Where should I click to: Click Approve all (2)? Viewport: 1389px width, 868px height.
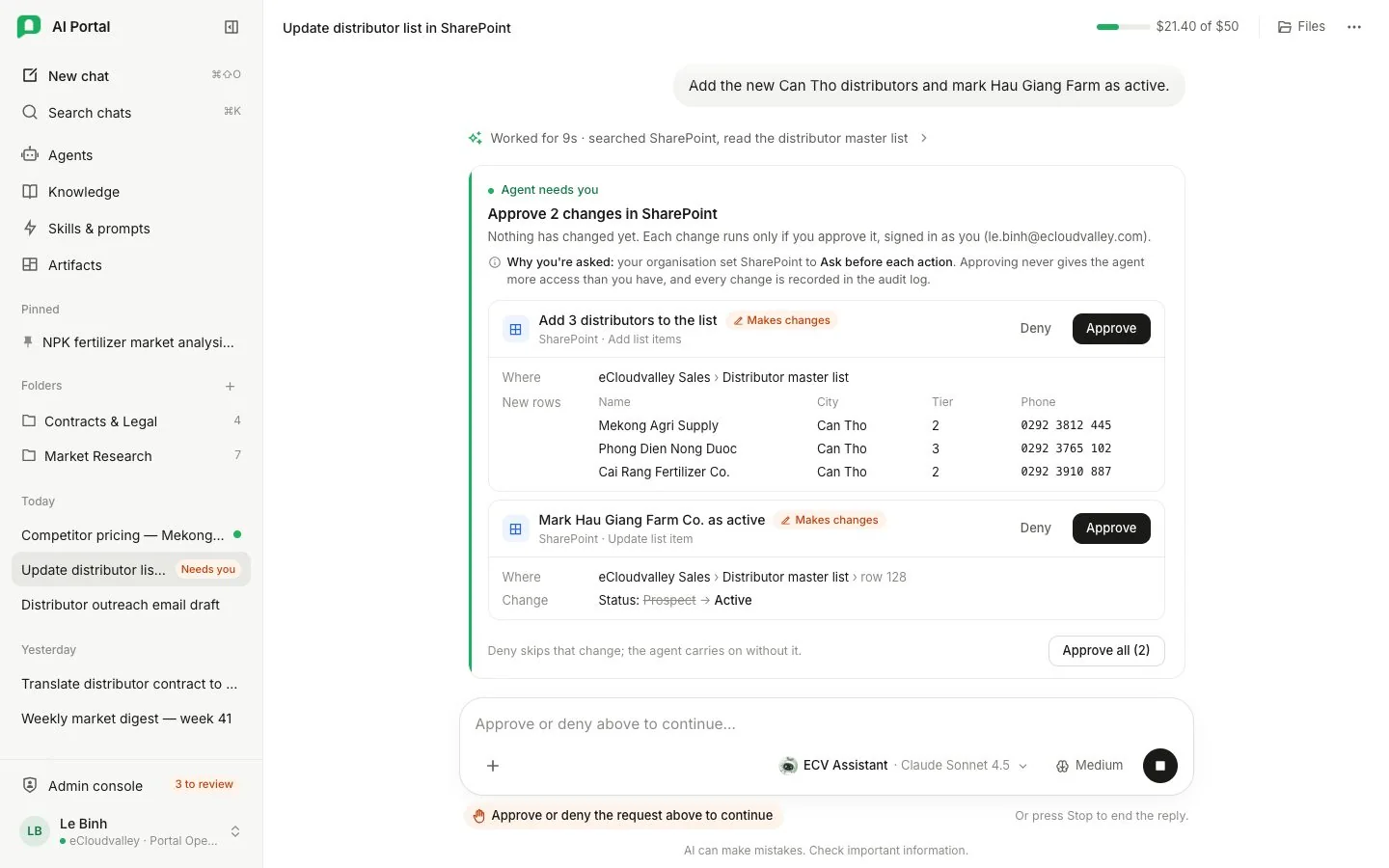(1106, 650)
